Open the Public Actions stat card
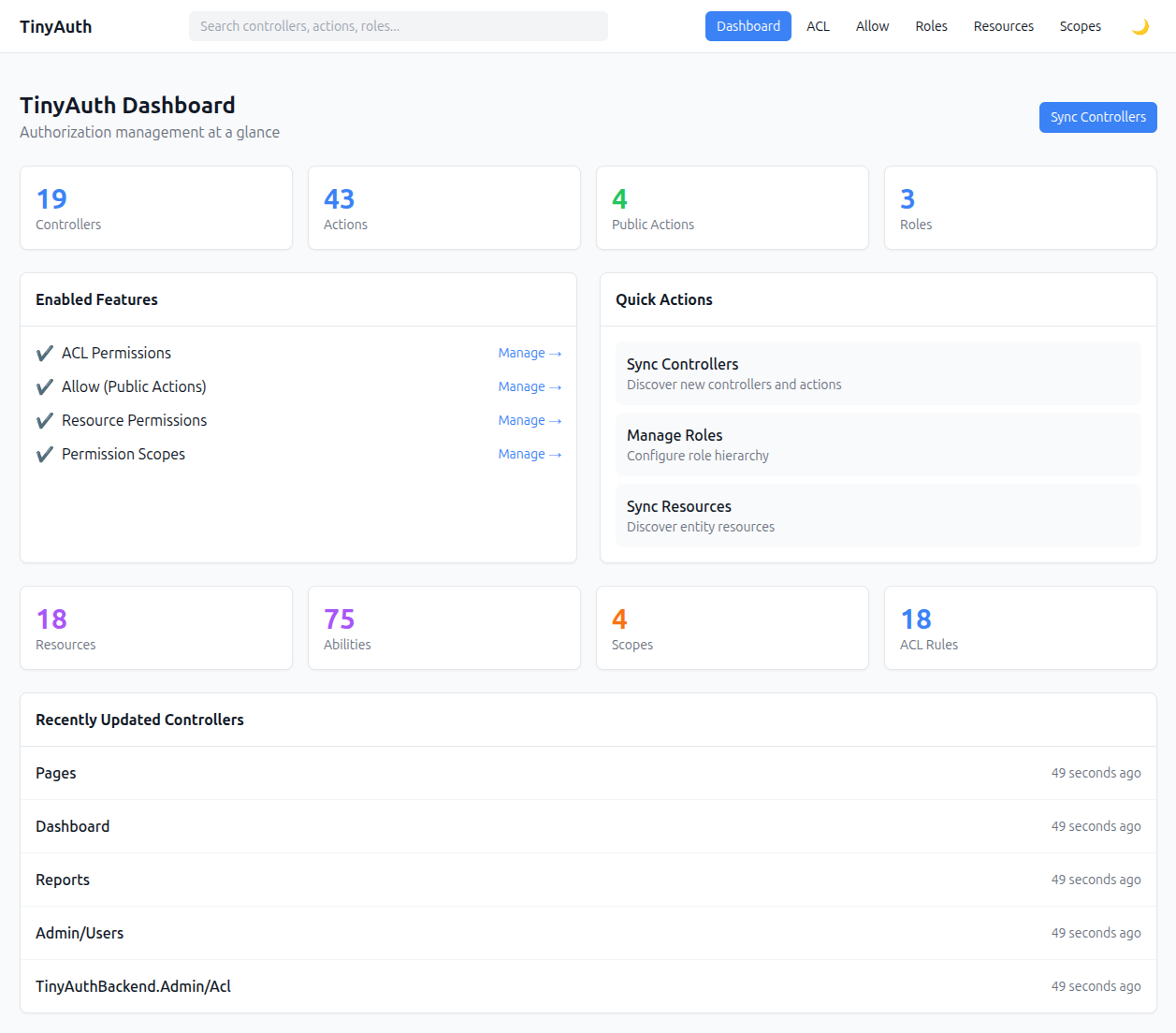Screen dimensions: 1176x1033 733,208
